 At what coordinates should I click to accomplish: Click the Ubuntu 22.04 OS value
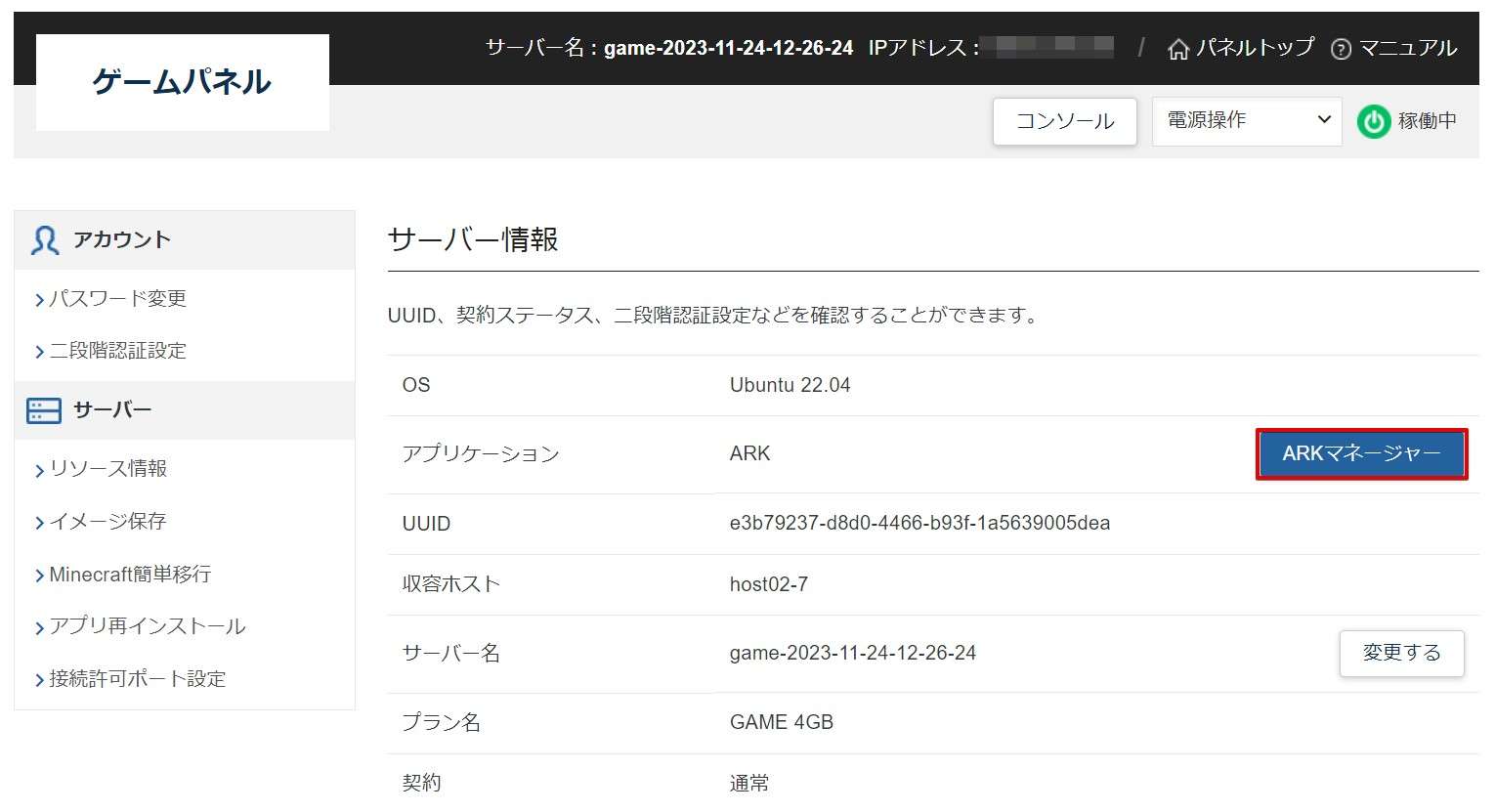click(790, 385)
